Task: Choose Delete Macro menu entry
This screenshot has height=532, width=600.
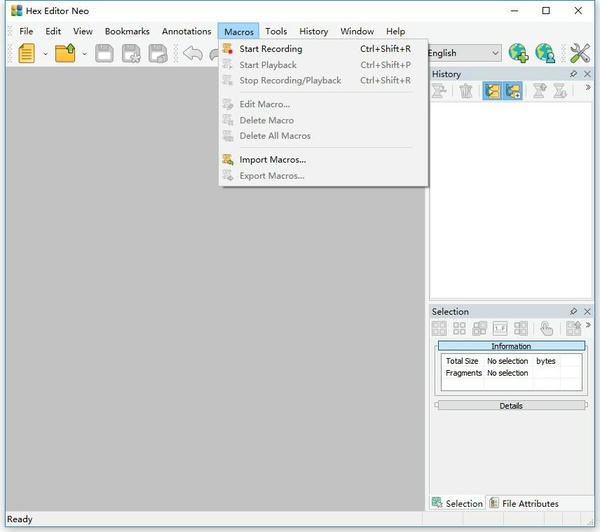Action: 323,120
